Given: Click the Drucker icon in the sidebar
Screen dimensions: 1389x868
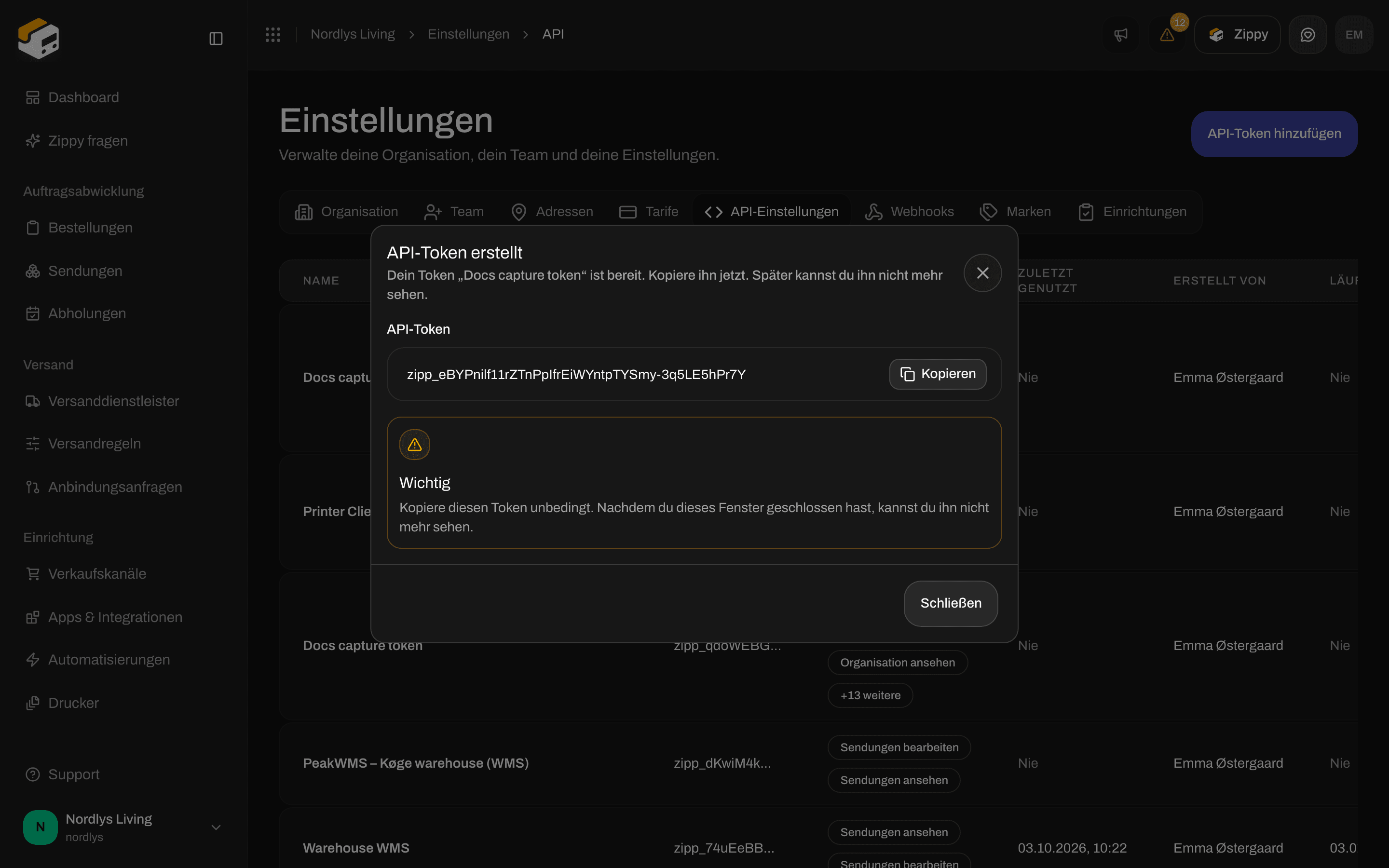Looking at the screenshot, I should (33, 703).
